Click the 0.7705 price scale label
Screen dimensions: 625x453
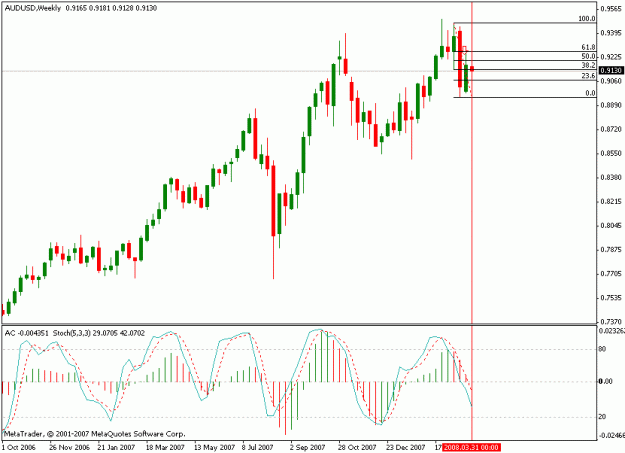click(612, 274)
